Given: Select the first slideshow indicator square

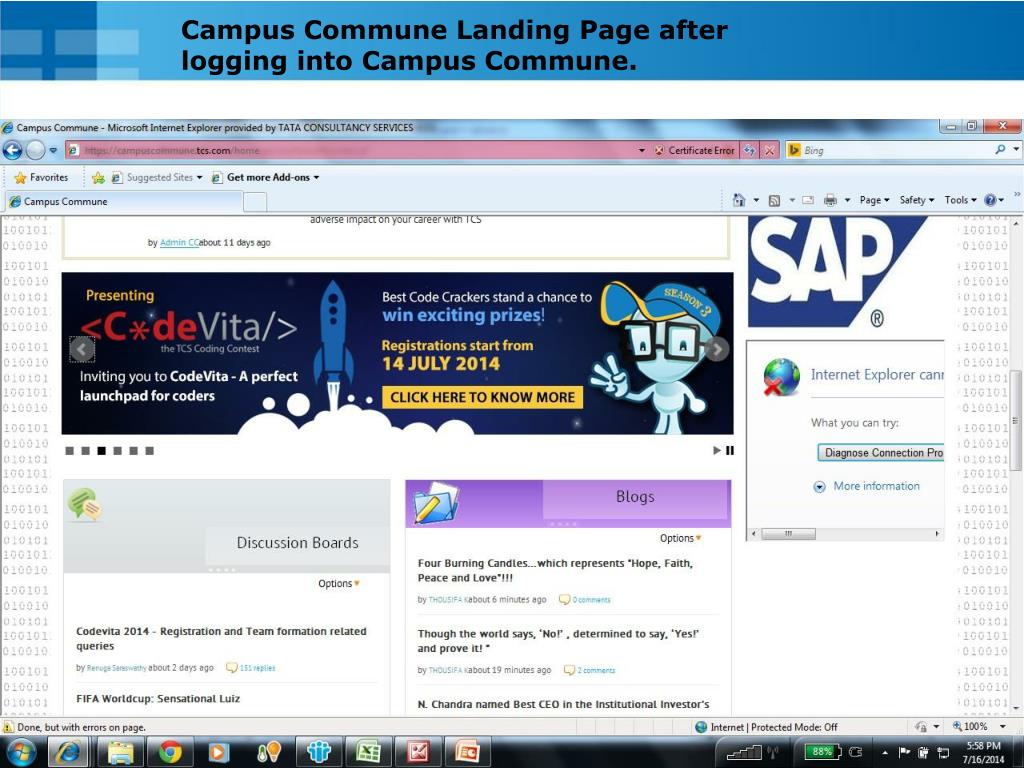Looking at the screenshot, I should point(69,451).
